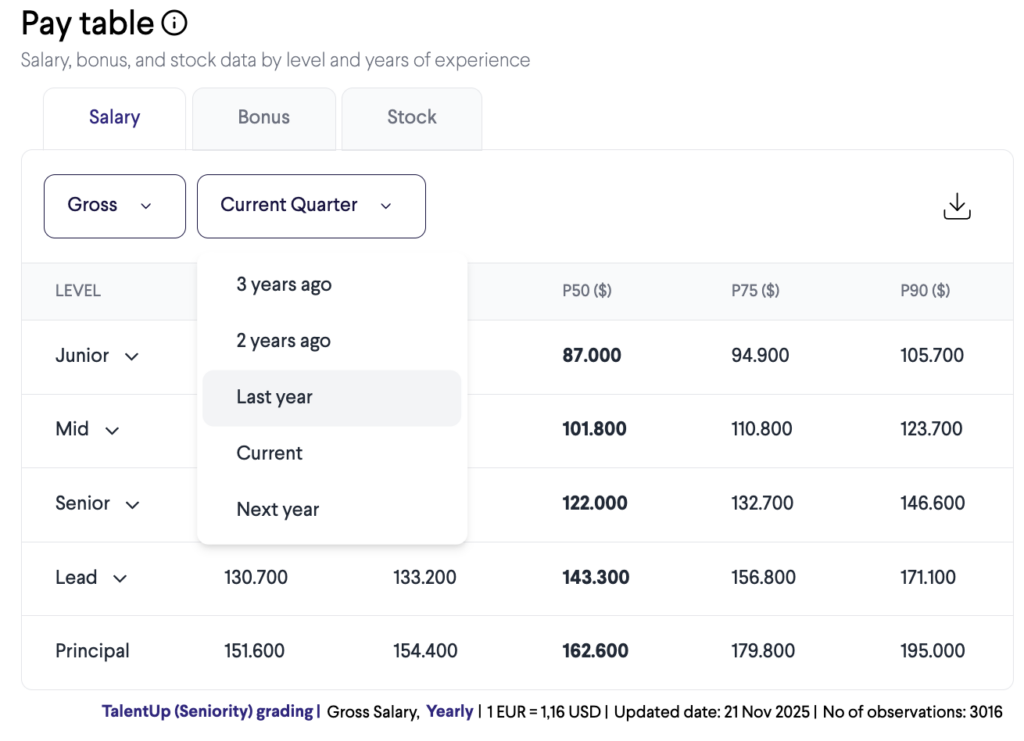Open the Stock tab

click(x=411, y=117)
